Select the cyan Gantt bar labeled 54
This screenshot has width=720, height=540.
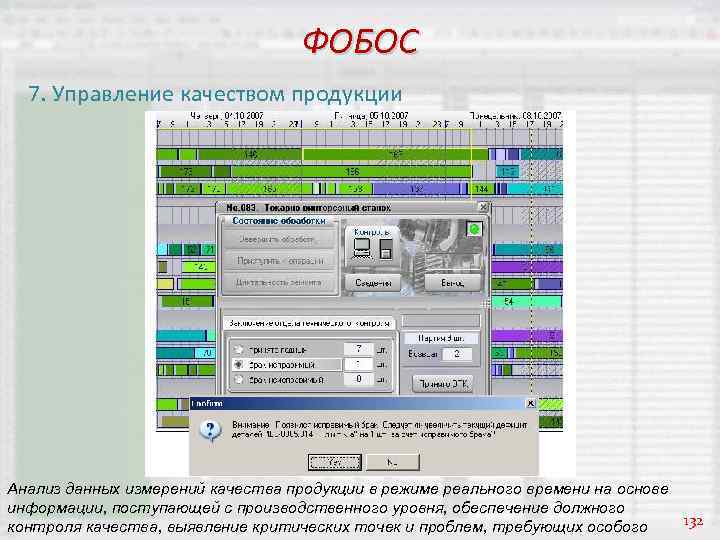[527, 302]
